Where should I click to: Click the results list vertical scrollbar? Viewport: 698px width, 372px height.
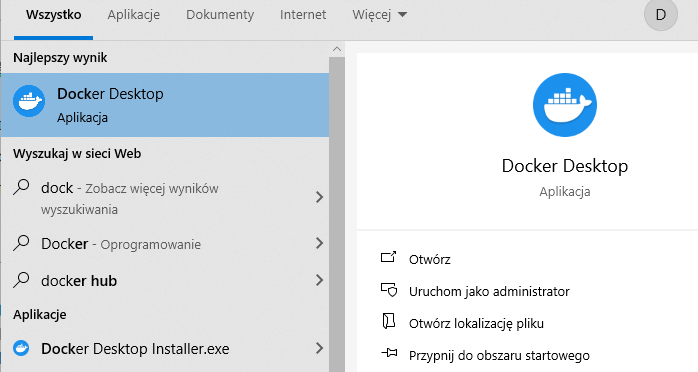click(337, 214)
